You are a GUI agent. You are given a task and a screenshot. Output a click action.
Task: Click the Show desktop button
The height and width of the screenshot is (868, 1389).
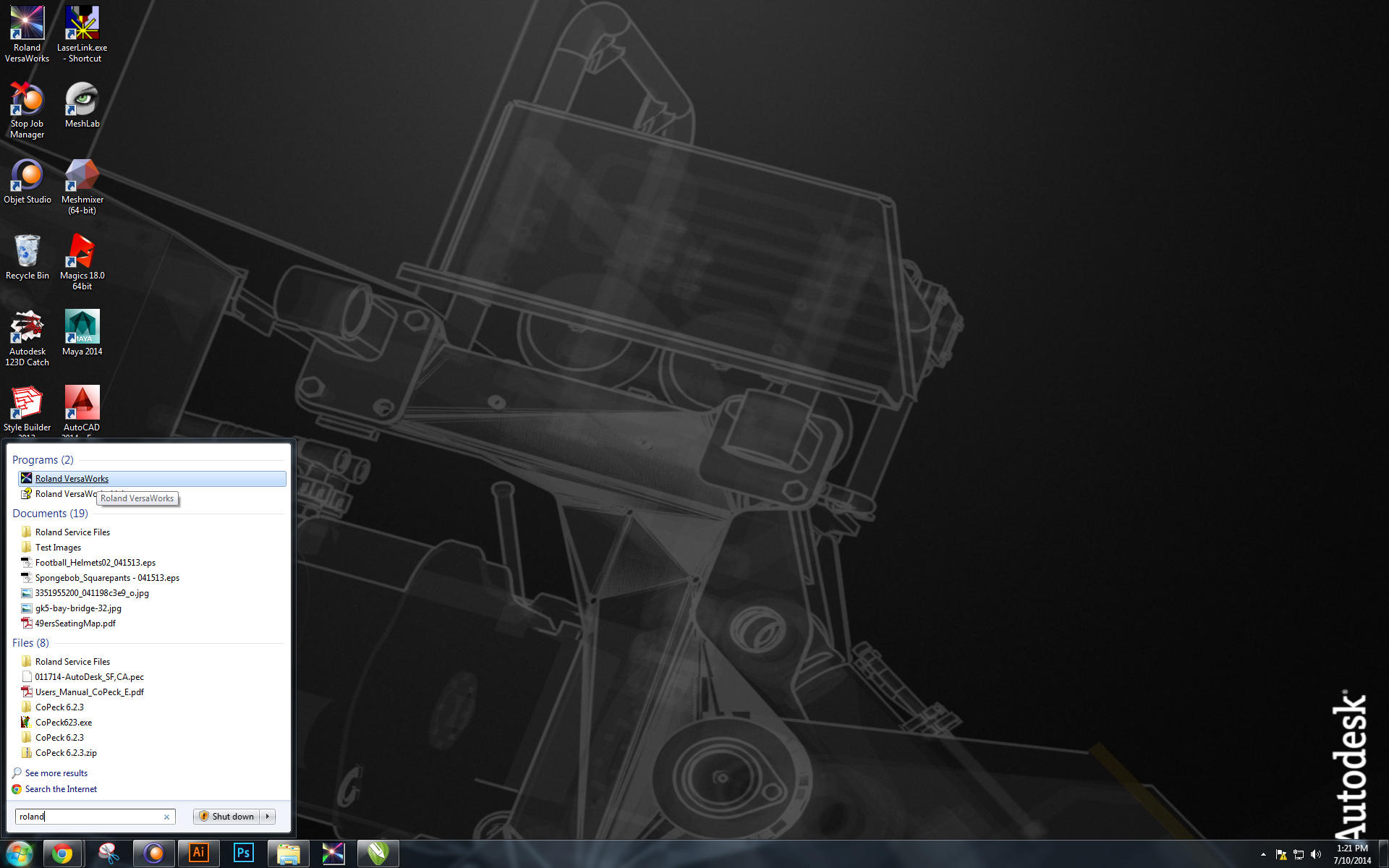click(x=1383, y=854)
